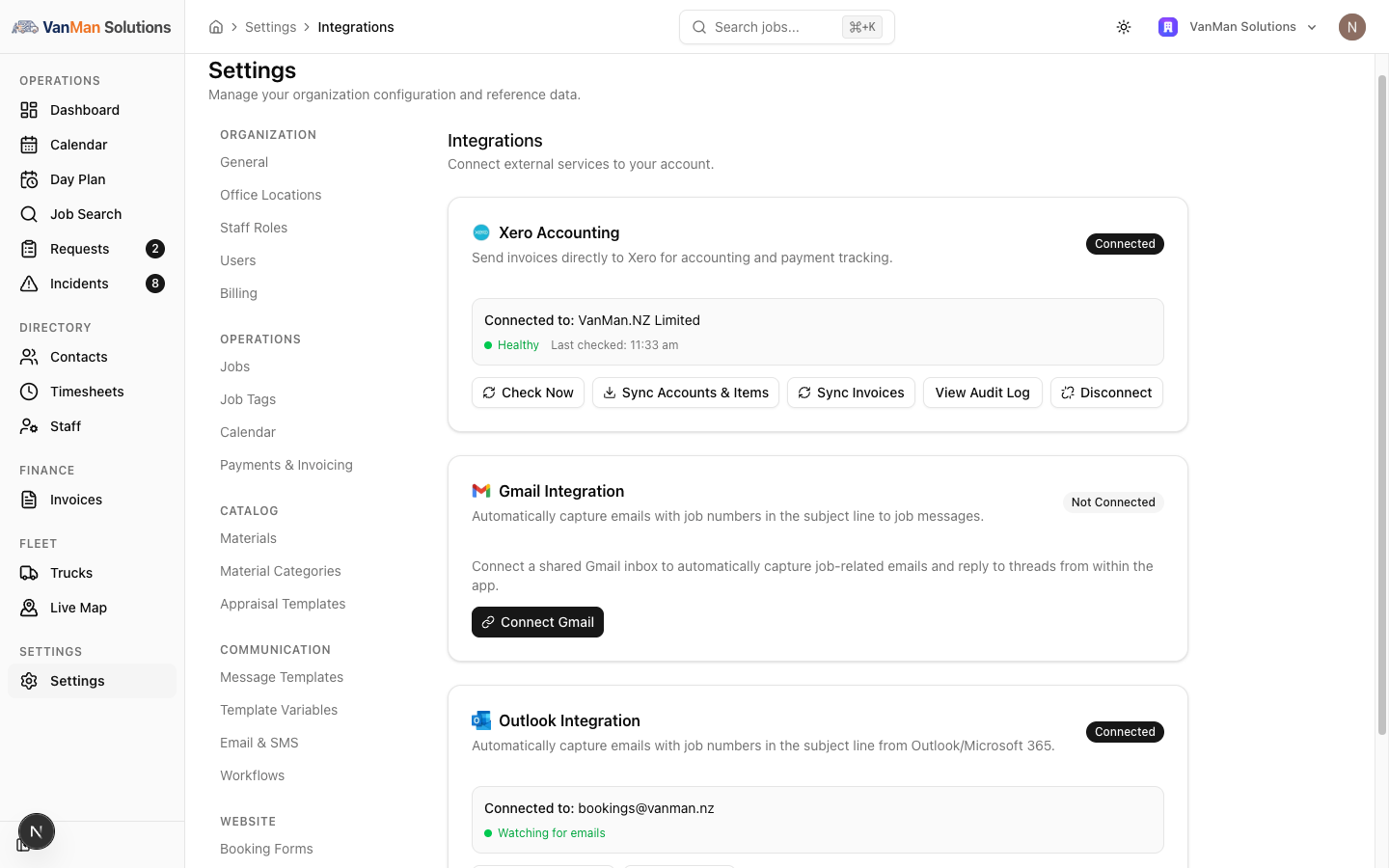Open the Calendar sidebar item under Operations
The height and width of the screenshot is (868, 1389).
click(x=92, y=145)
